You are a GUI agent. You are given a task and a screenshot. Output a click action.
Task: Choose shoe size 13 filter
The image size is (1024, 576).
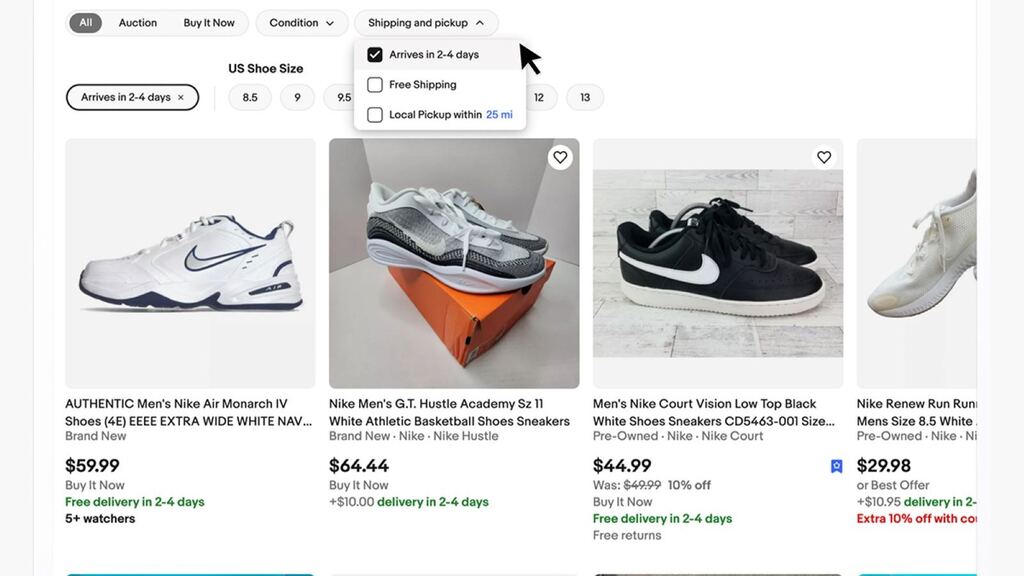coord(585,98)
